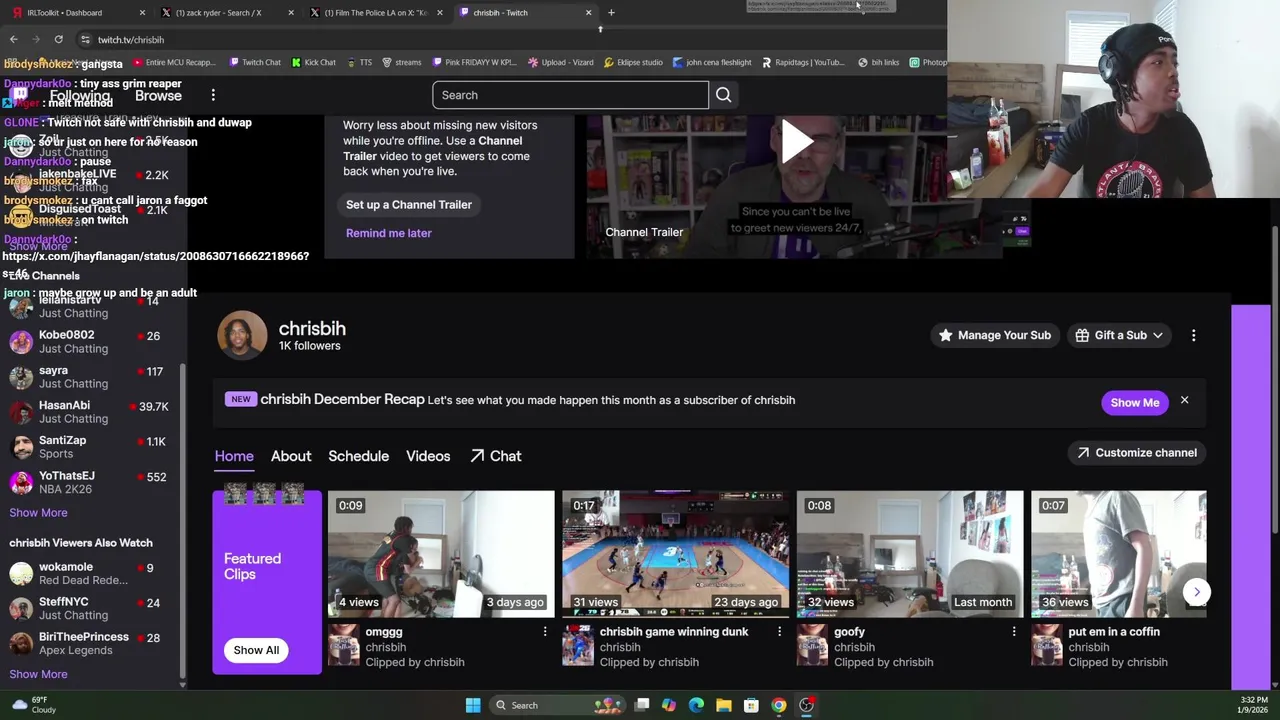Screen dimensions: 1280x720
Task: Open OBS Studio from the taskbar
Action: [x=806, y=705]
